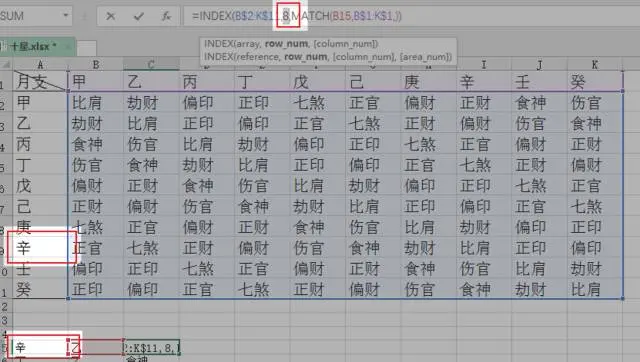The width and height of the screenshot is (640, 362).
Task: Open Insert Function via the fx icon
Action: [x=166, y=16]
